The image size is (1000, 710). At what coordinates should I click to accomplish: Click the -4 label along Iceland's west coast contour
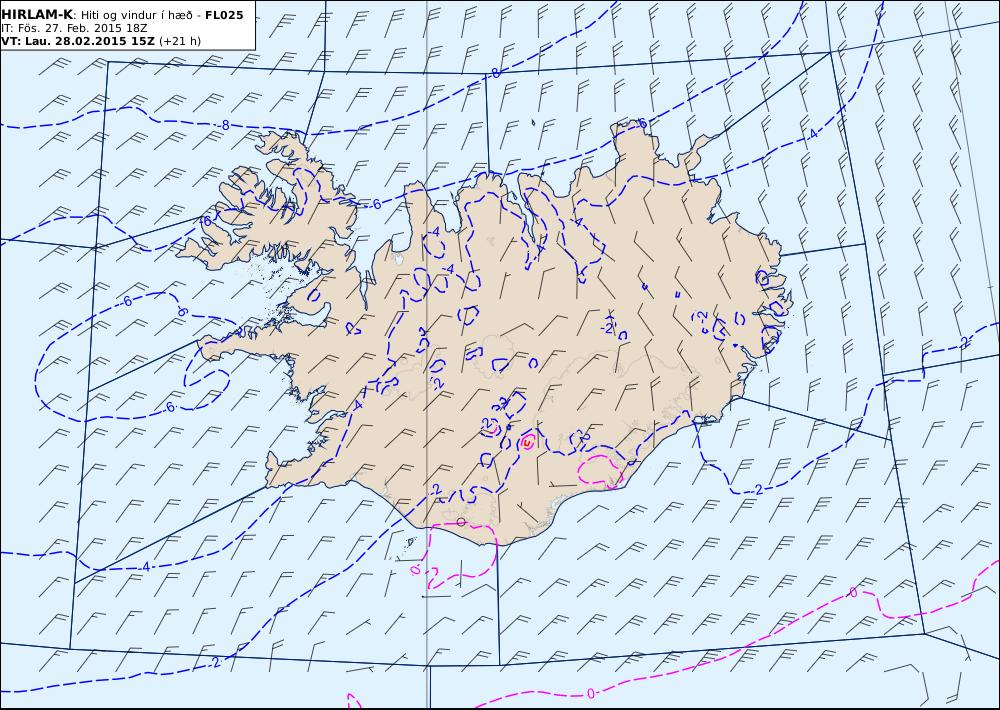pyautogui.click(x=358, y=405)
